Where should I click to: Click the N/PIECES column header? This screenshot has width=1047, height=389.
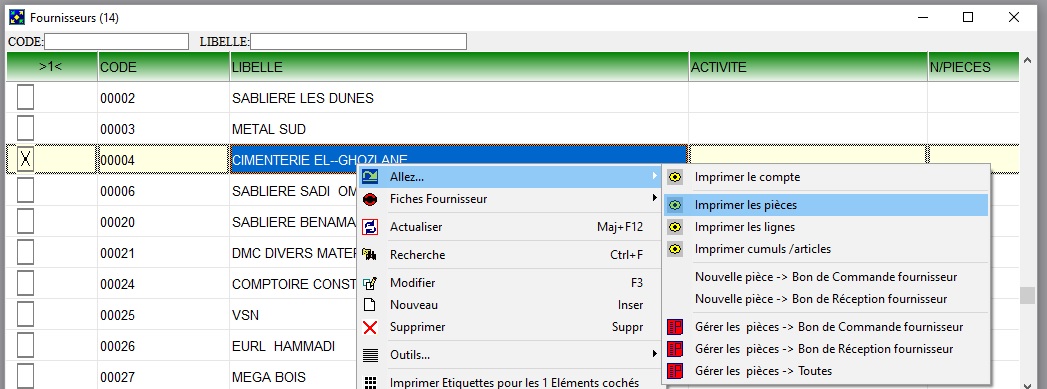[974, 67]
